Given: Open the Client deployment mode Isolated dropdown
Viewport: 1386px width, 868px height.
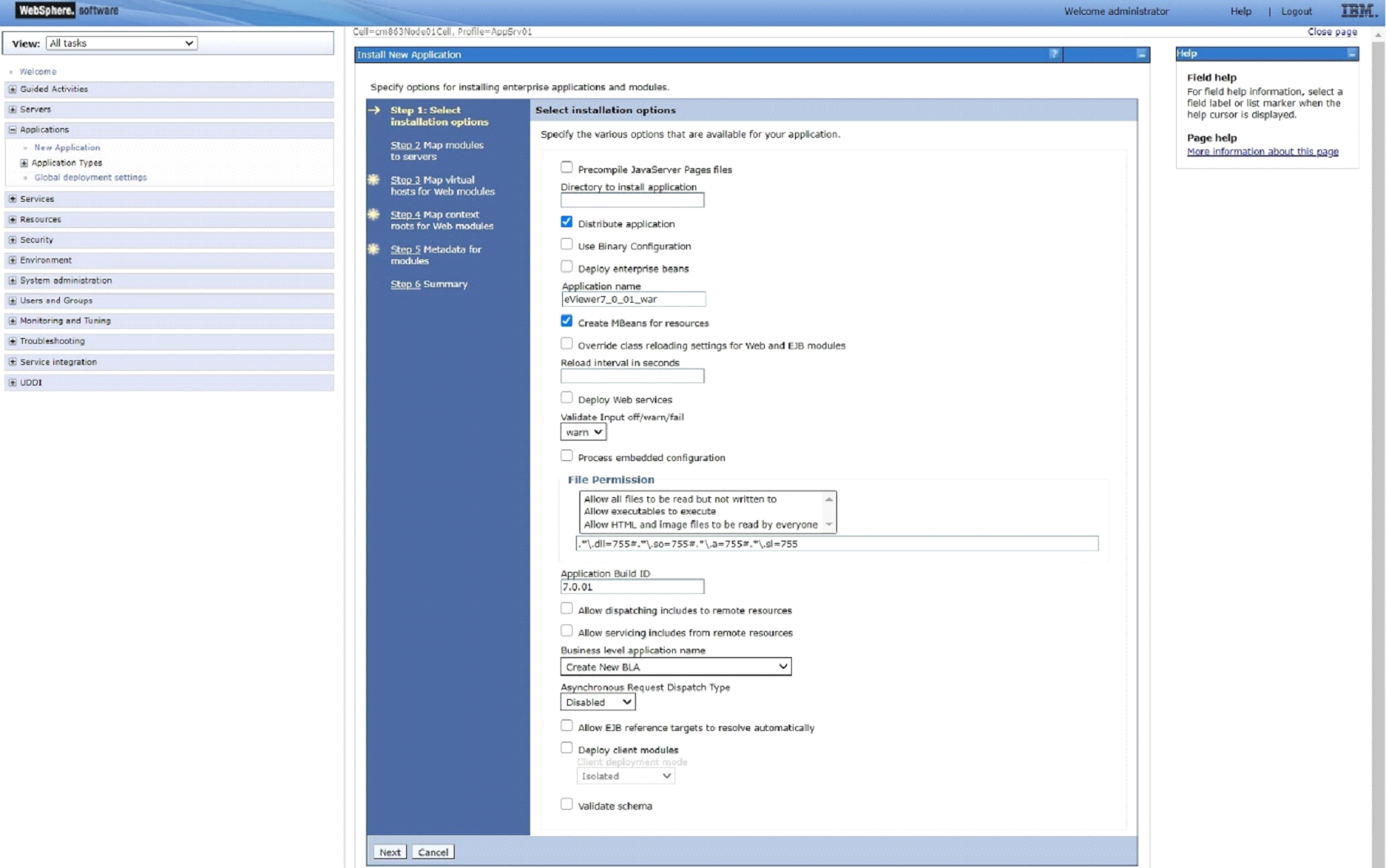Looking at the screenshot, I should click(x=625, y=776).
